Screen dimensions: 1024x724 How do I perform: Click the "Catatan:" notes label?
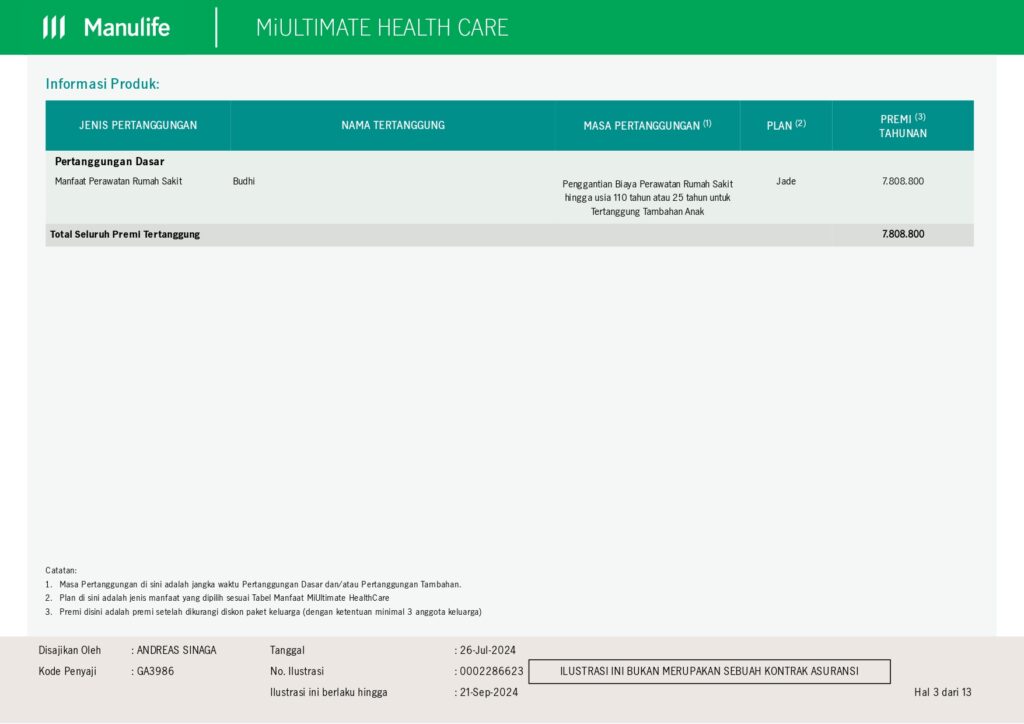pyautogui.click(x=61, y=571)
